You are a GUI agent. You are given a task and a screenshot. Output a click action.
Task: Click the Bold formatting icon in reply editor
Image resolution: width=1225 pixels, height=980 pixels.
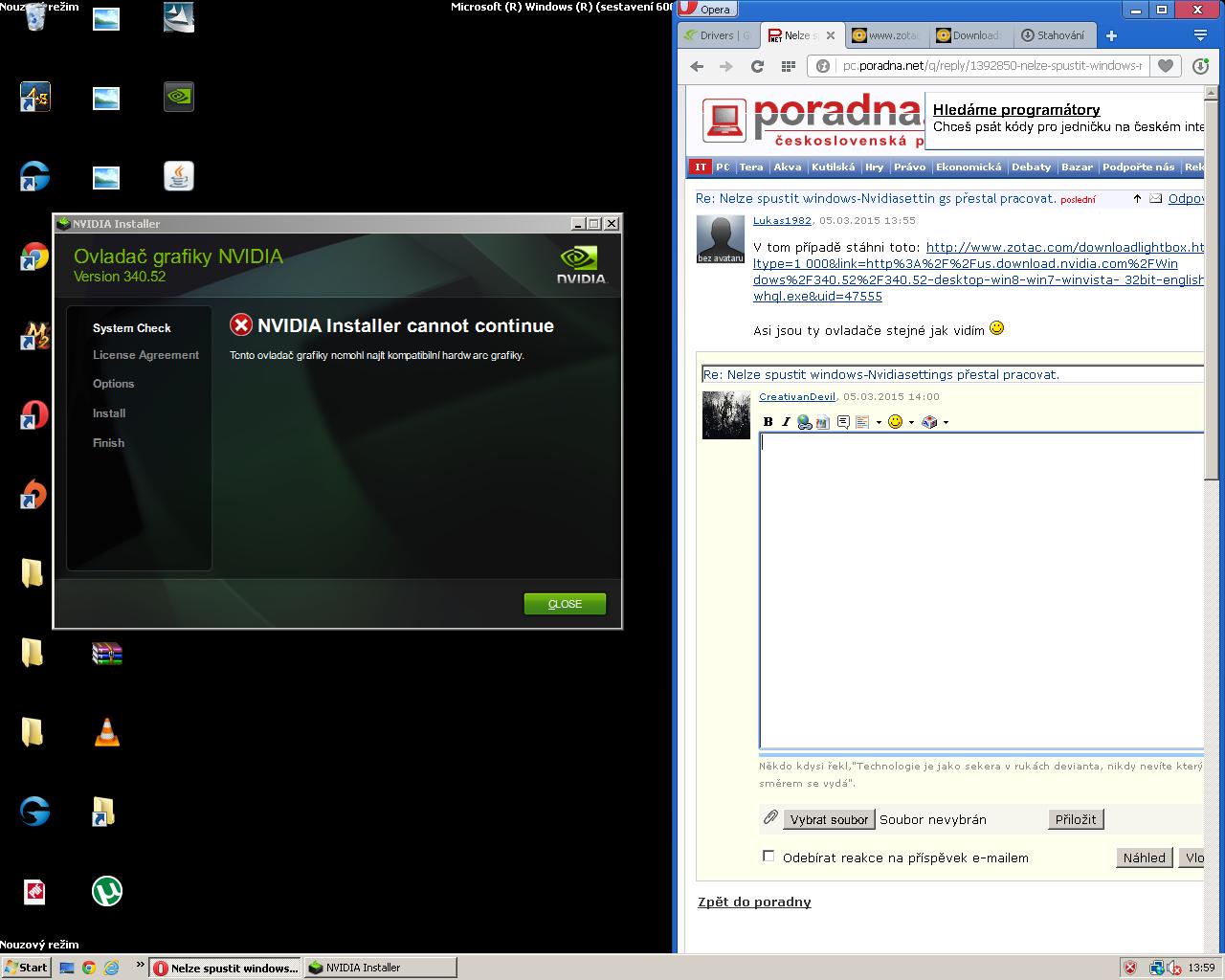(x=768, y=422)
